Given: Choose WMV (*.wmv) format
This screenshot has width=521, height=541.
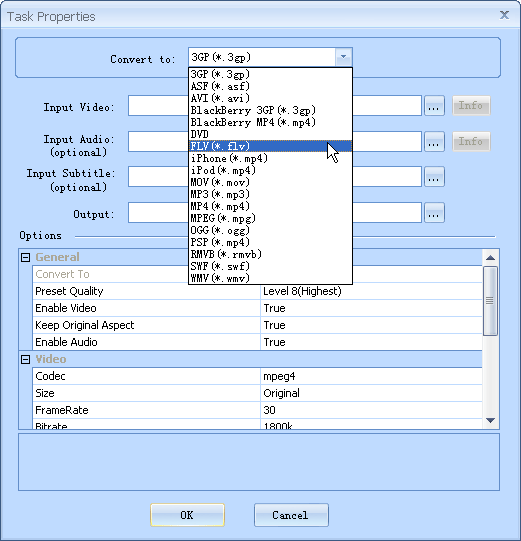Looking at the screenshot, I should tap(270, 278).
